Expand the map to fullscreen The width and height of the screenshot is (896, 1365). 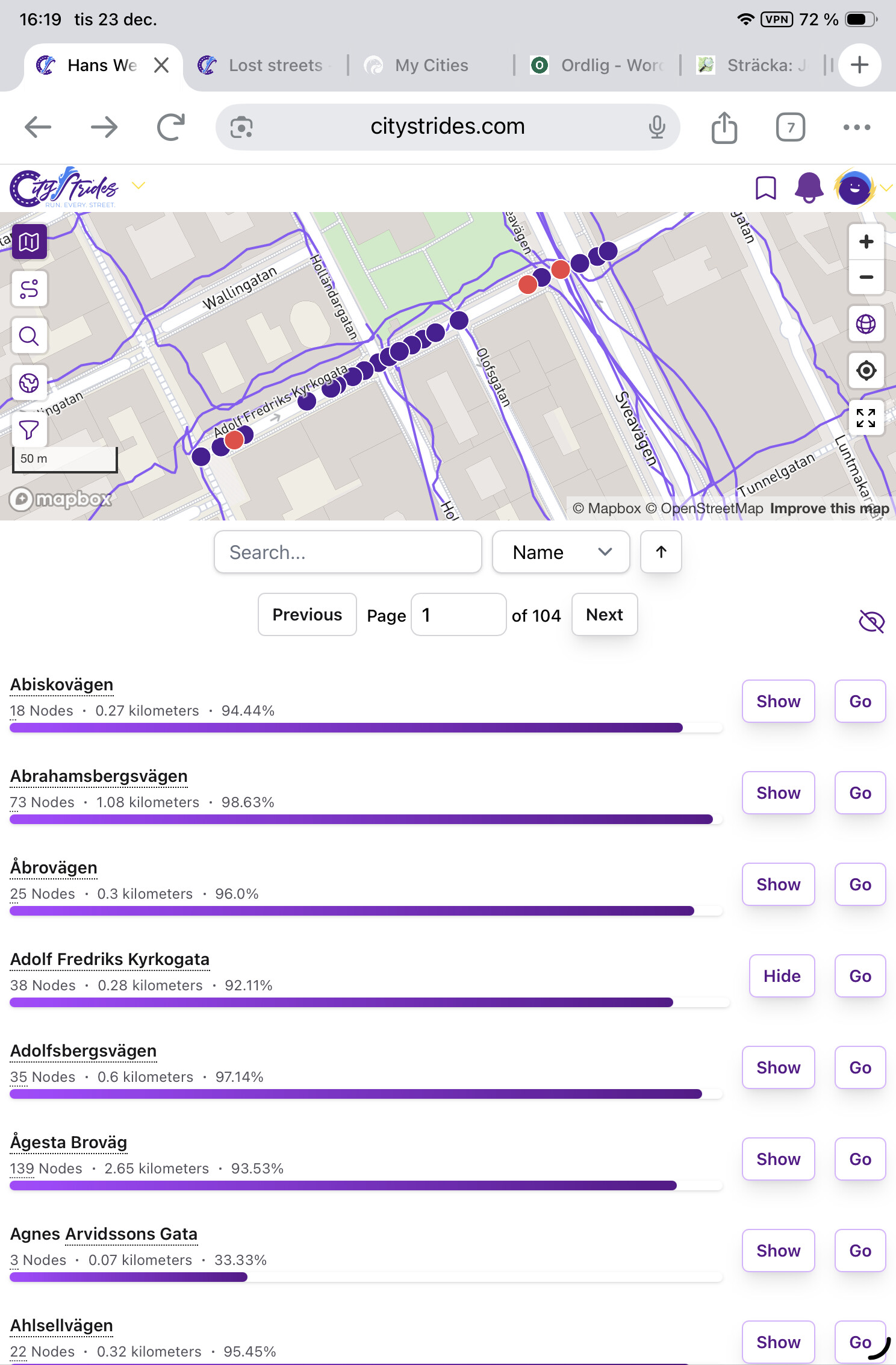pyautogui.click(x=866, y=417)
